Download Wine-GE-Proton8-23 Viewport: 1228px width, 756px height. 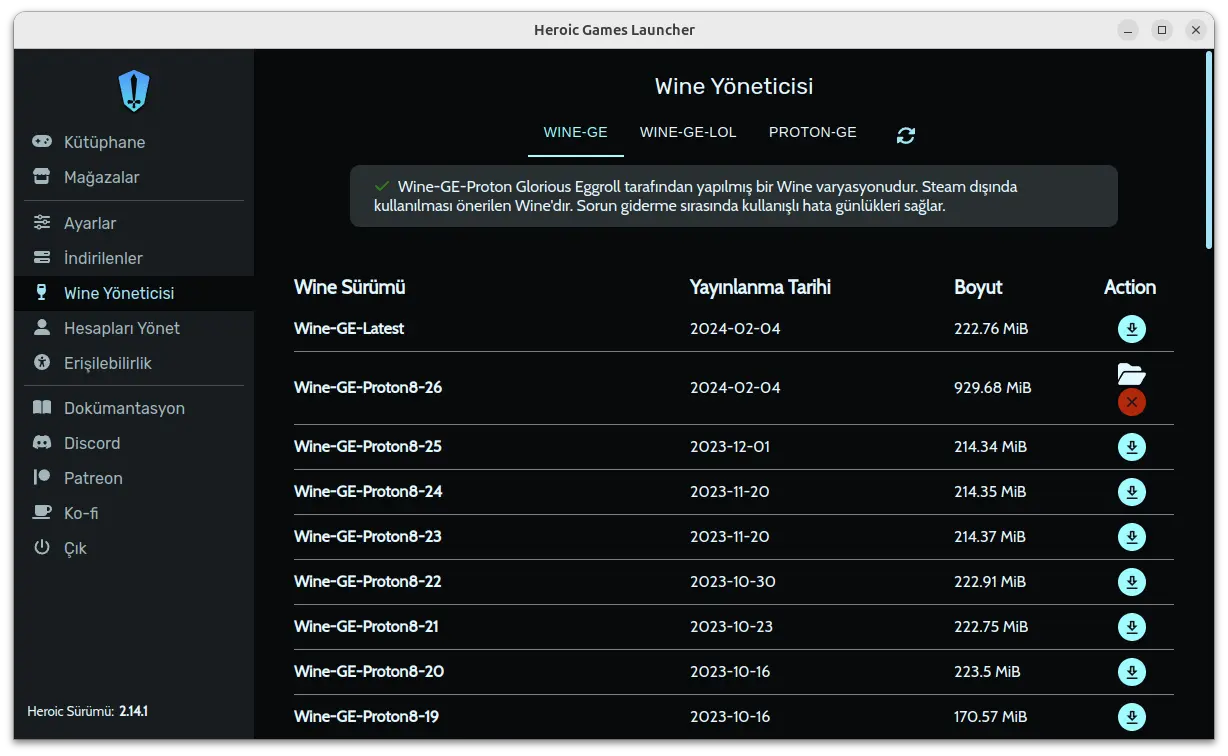click(x=1132, y=537)
